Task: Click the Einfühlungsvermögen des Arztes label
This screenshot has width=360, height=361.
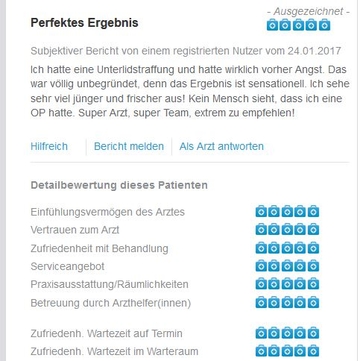Action: pos(107,212)
